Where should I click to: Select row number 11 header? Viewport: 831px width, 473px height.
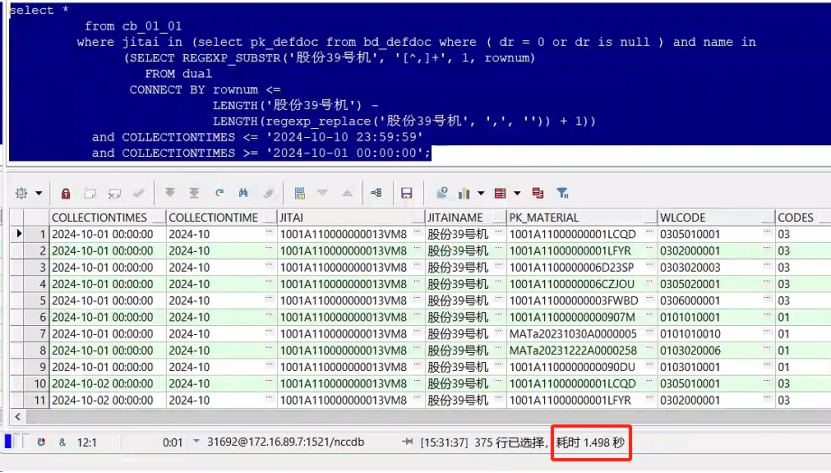click(x=37, y=400)
